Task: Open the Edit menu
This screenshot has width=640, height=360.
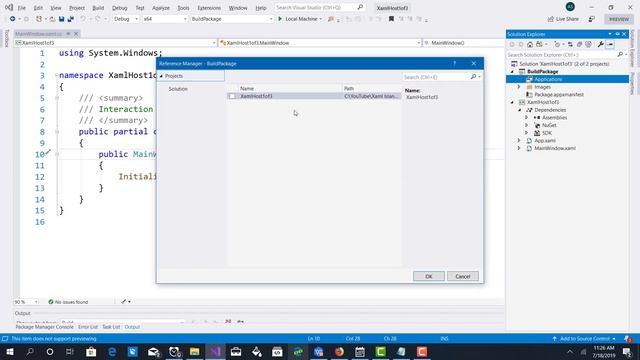Action: pos(38,8)
